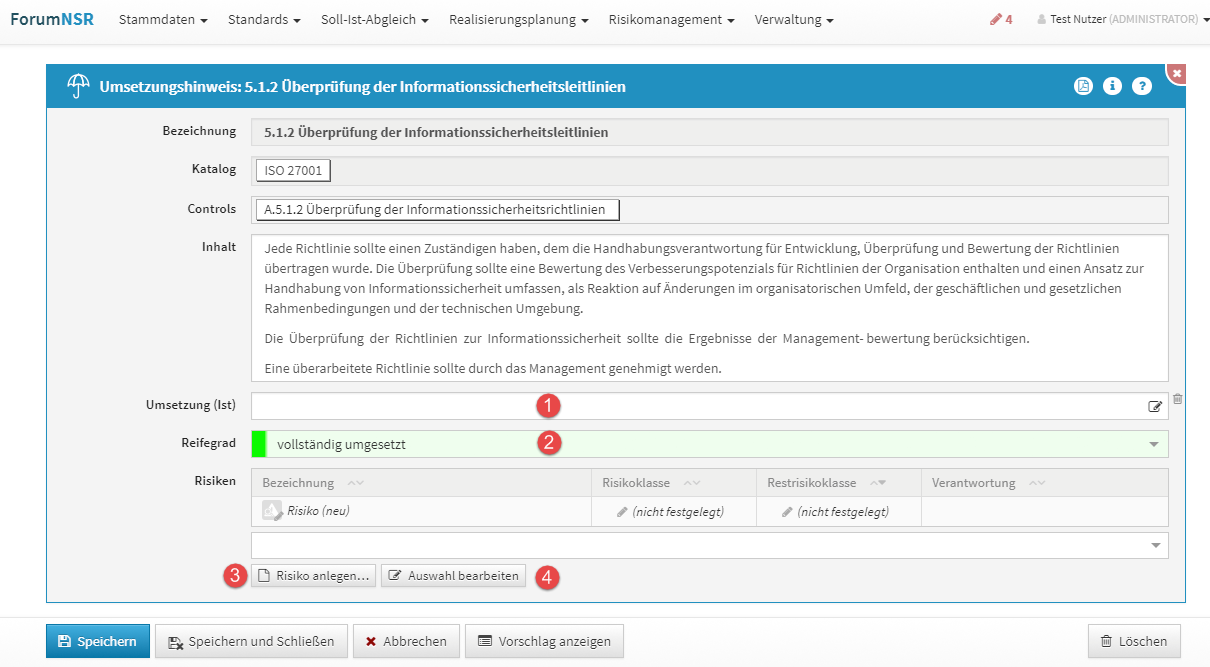Click Vorschlag anzeigen button
Screen dimensions: 1210x667
(544, 641)
